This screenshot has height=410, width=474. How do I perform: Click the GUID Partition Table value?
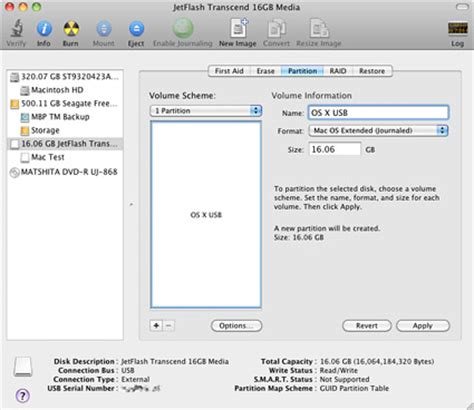pyautogui.click(x=354, y=389)
